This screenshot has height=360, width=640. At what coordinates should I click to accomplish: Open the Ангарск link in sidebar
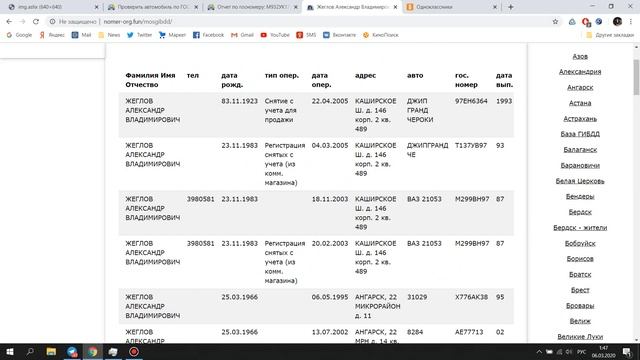580,87
